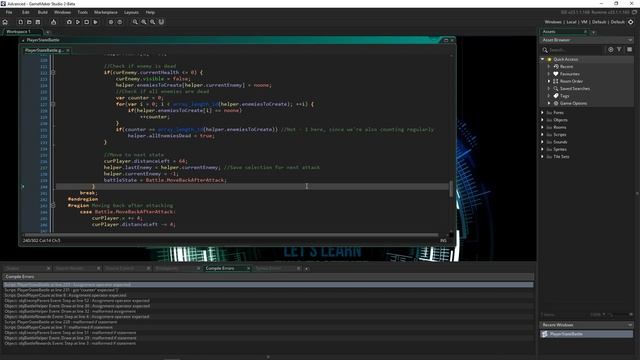Click the first magnifier zoom icon
The width and height of the screenshot is (640, 360).
[135, 22]
